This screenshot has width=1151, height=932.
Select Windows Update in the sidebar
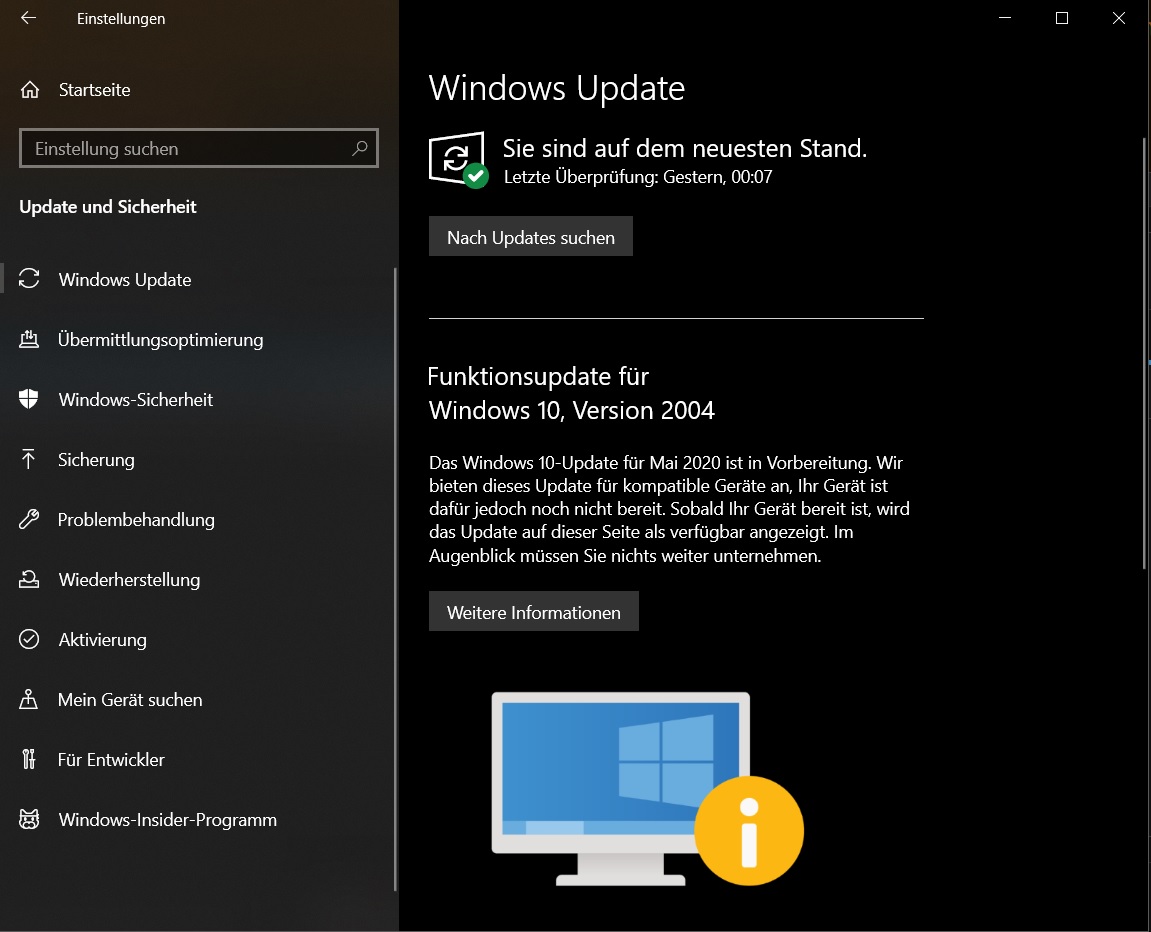125,280
